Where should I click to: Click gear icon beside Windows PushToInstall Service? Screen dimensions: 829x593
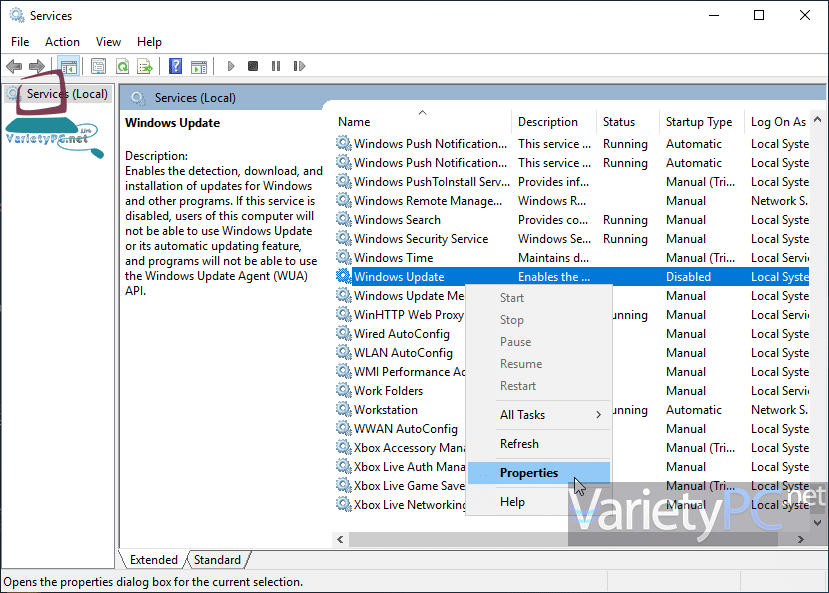click(344, 181)
